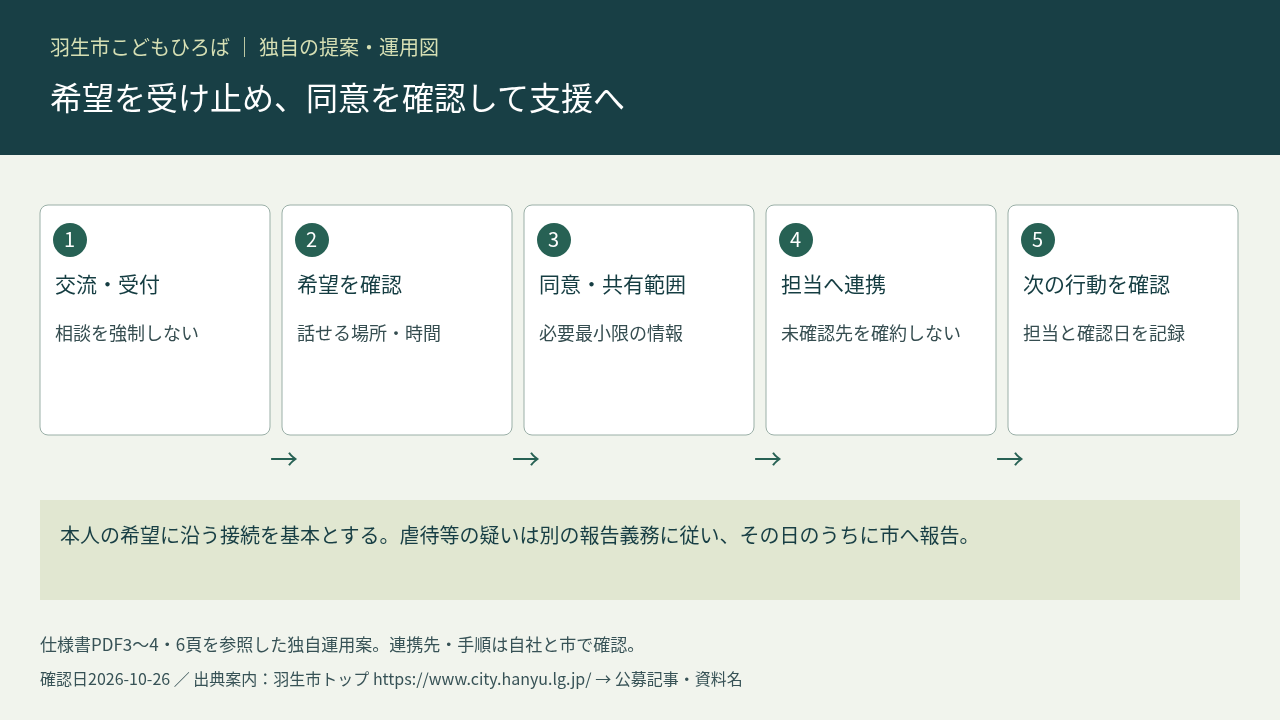Click the step 3 number badge
Viewport: 1280px width, 720px height.
(x=554, y=240)
